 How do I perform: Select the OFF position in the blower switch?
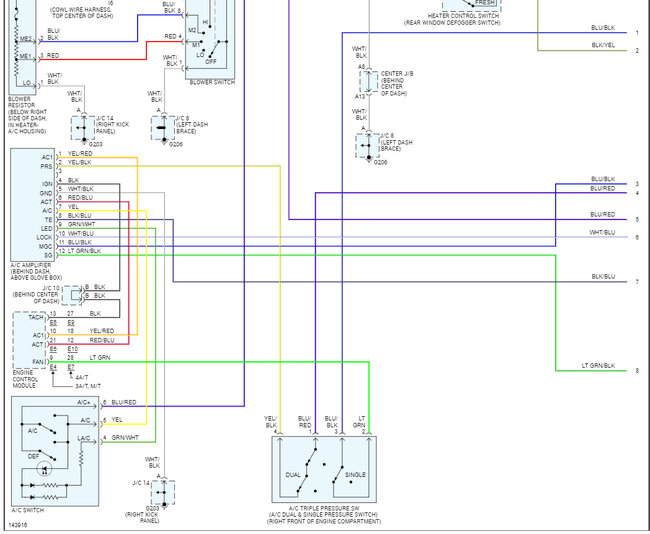click(x=211, y=62)
